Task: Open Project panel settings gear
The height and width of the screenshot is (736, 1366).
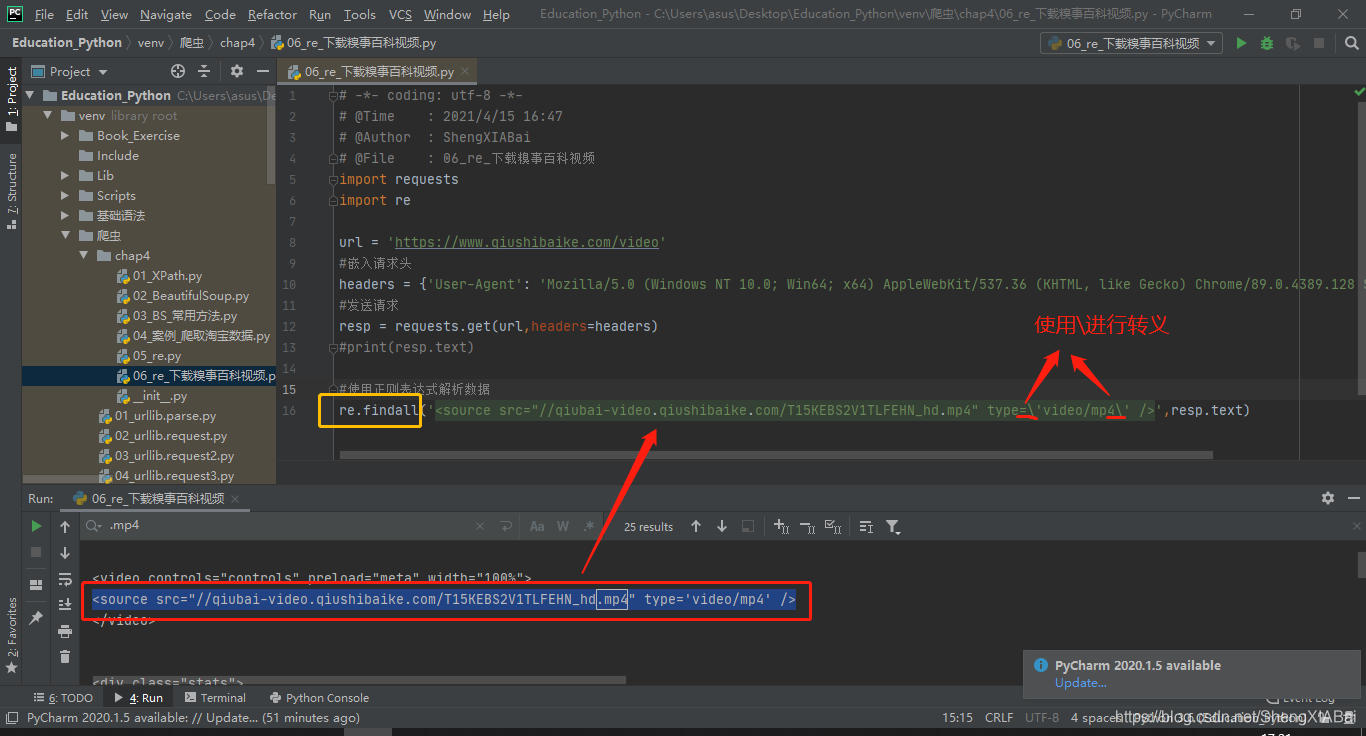Action: pos(237,71)
